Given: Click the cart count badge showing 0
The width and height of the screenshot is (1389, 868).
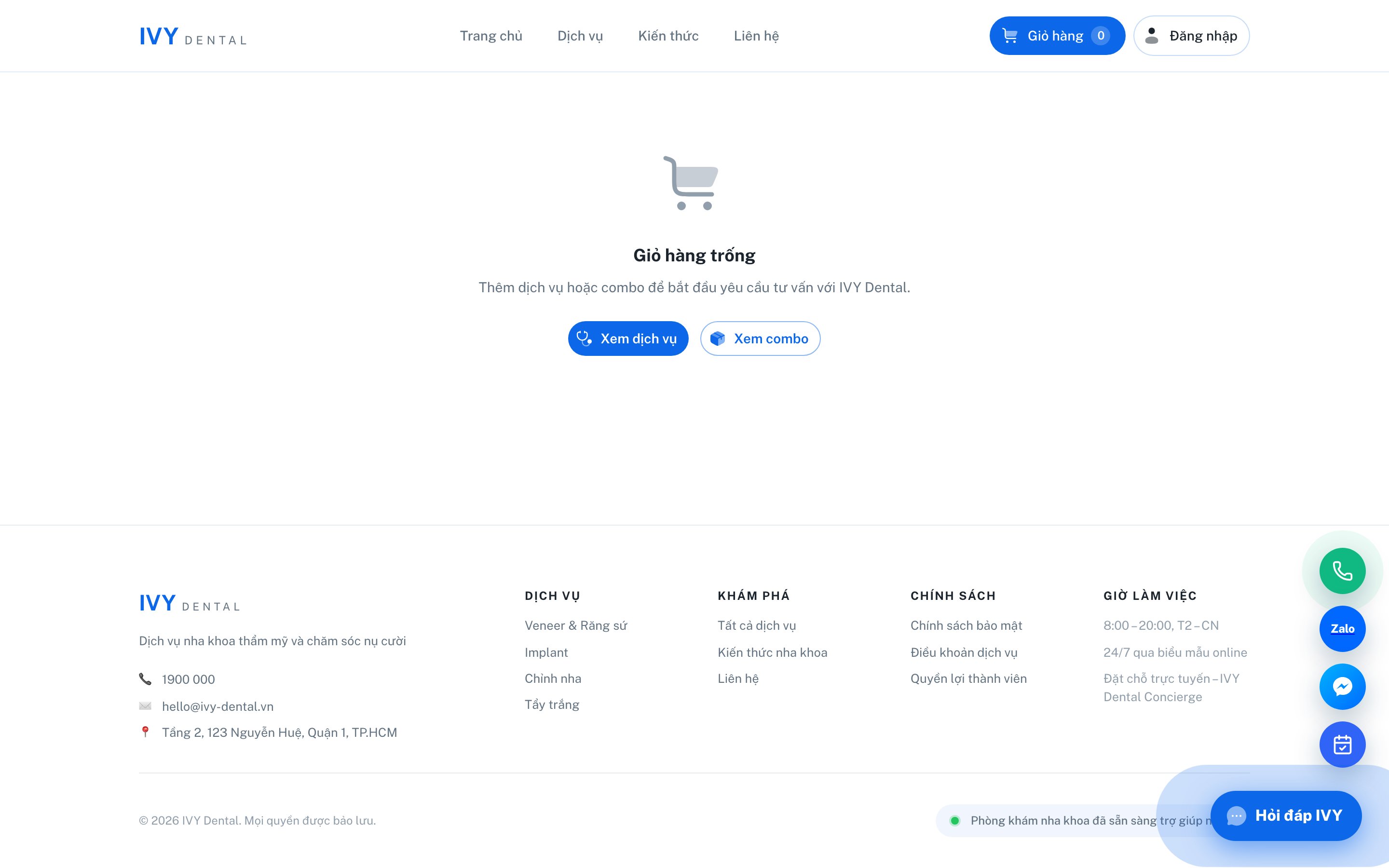Looking at the screenshot, I should point(1100,36).
